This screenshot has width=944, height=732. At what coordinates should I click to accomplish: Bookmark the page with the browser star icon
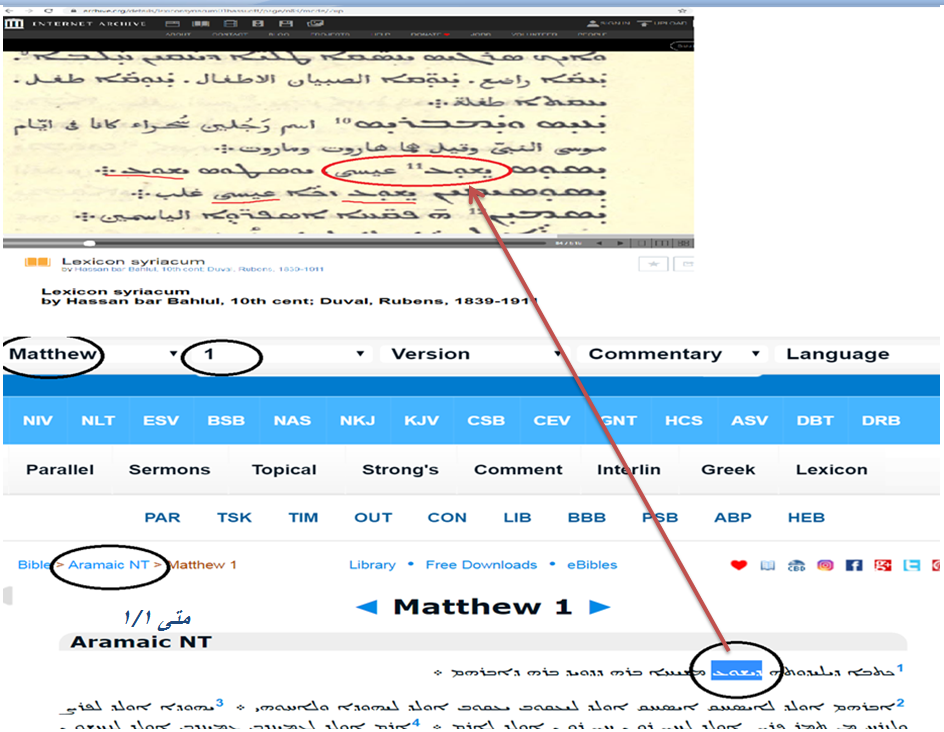[682, 10]
